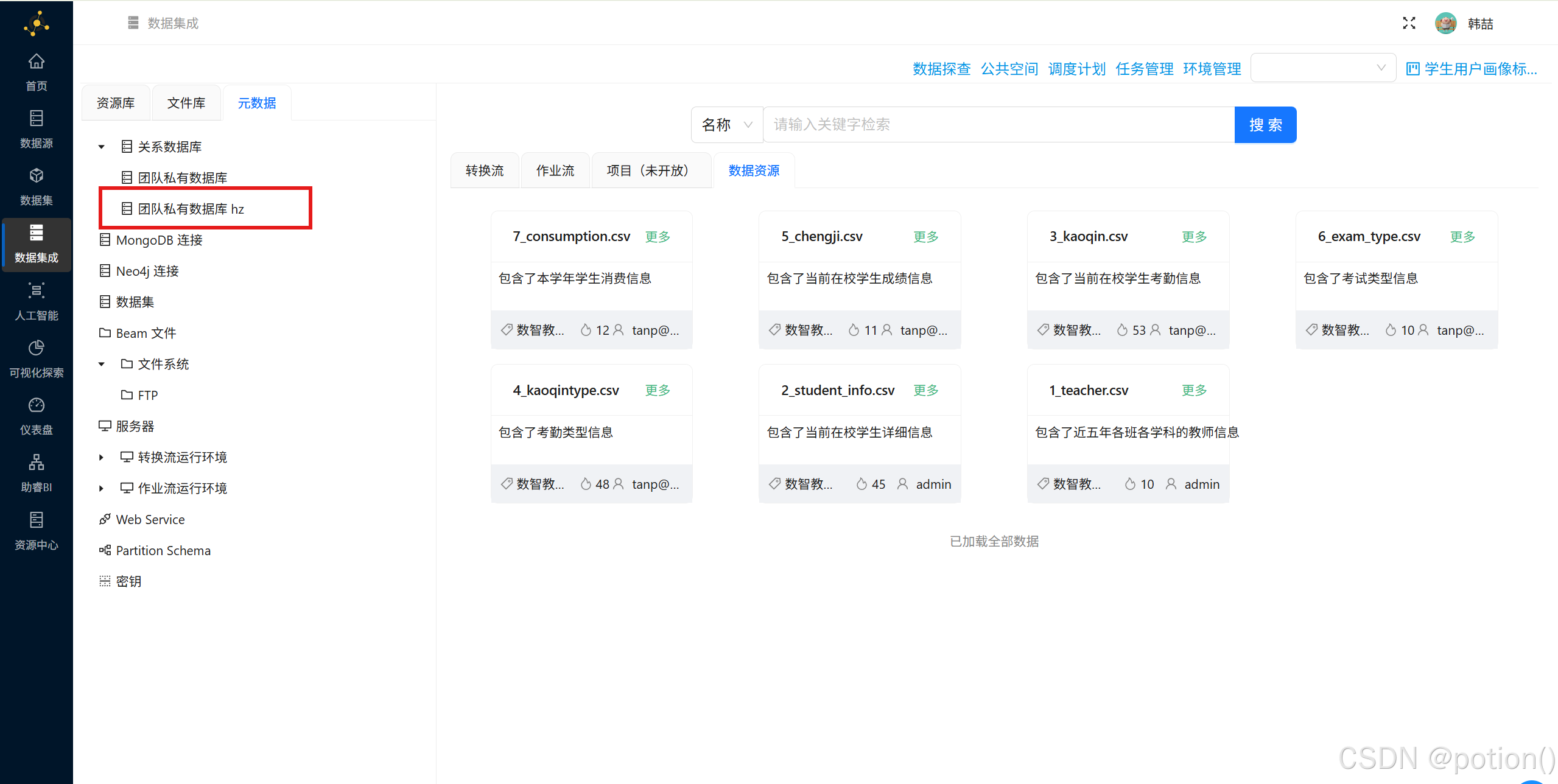The image size is (1558, 784).
Task: Click the flame icon on 4_kaoqintype.csv card
Action: (x=586, y=484)
